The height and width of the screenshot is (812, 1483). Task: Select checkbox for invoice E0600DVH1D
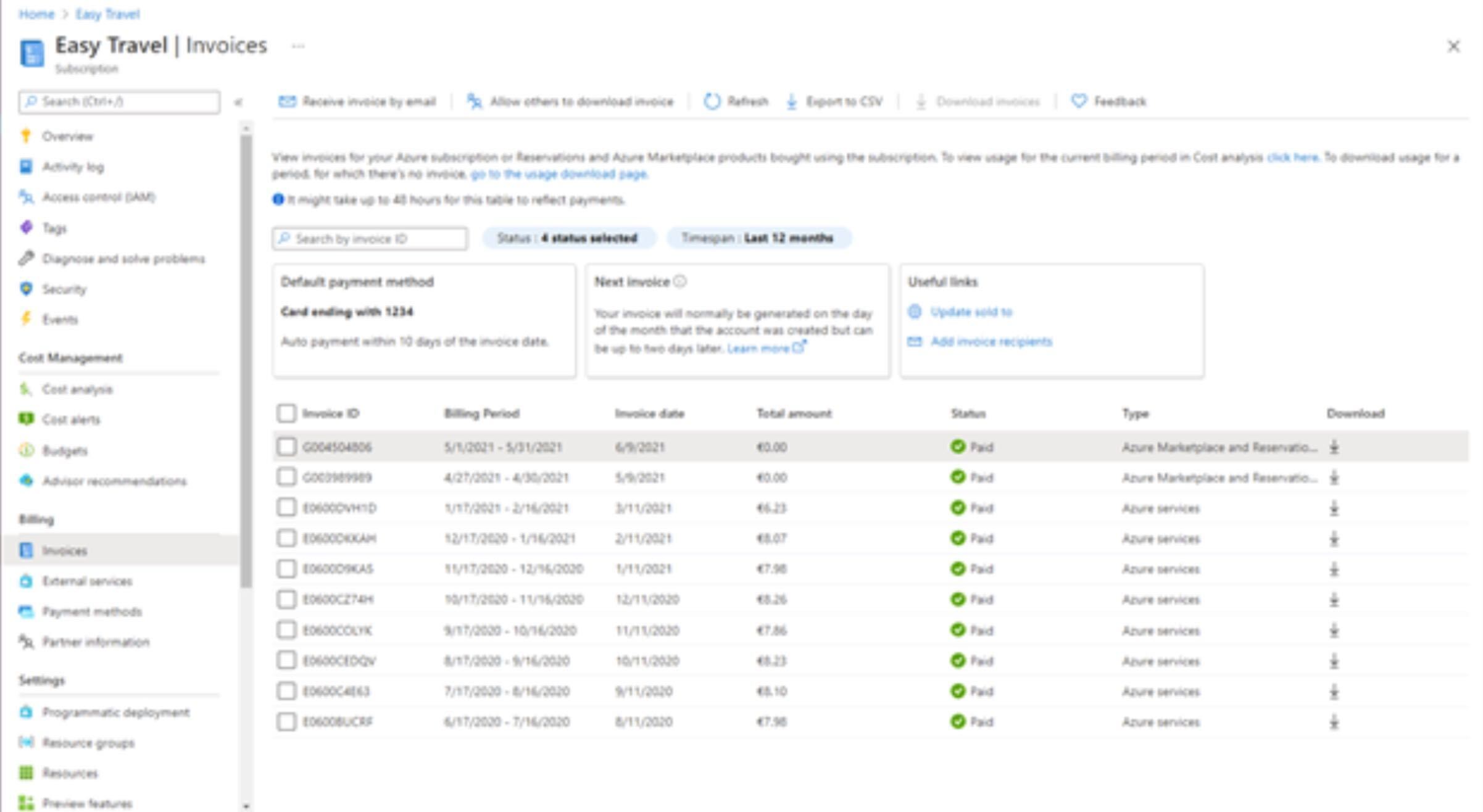tap(286, 508)
